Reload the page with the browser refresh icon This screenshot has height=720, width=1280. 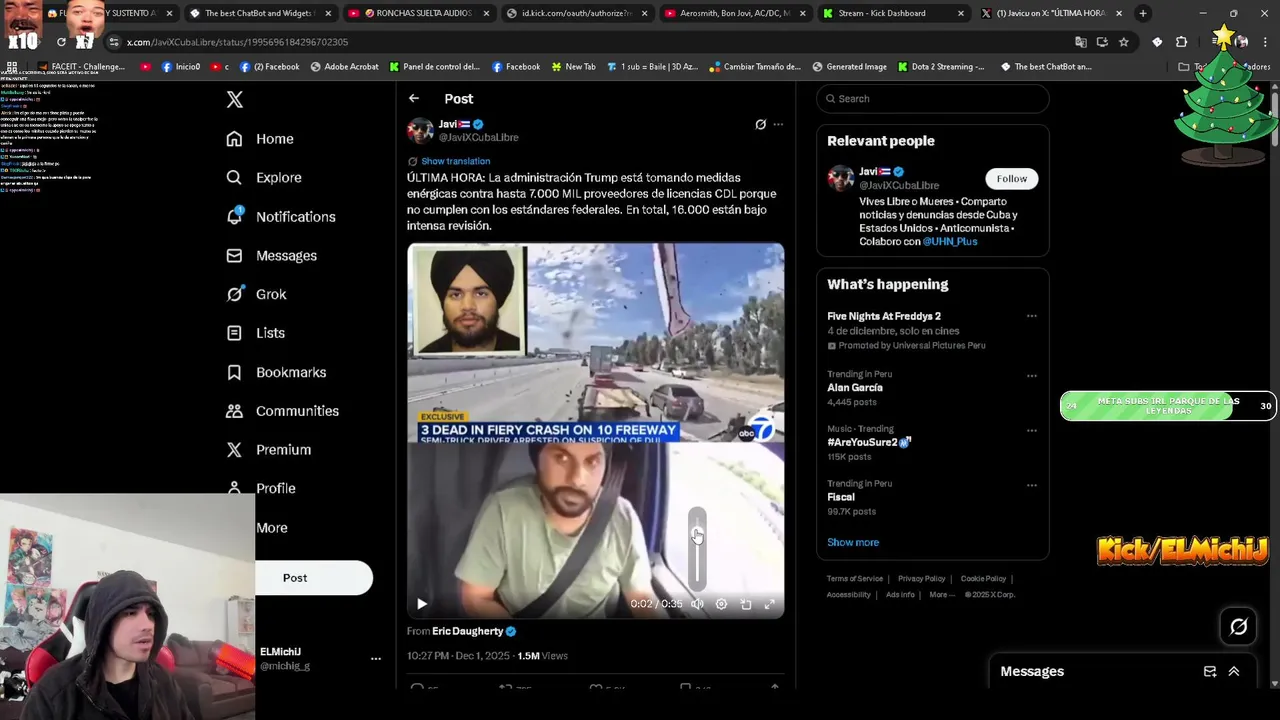point(61,42)
